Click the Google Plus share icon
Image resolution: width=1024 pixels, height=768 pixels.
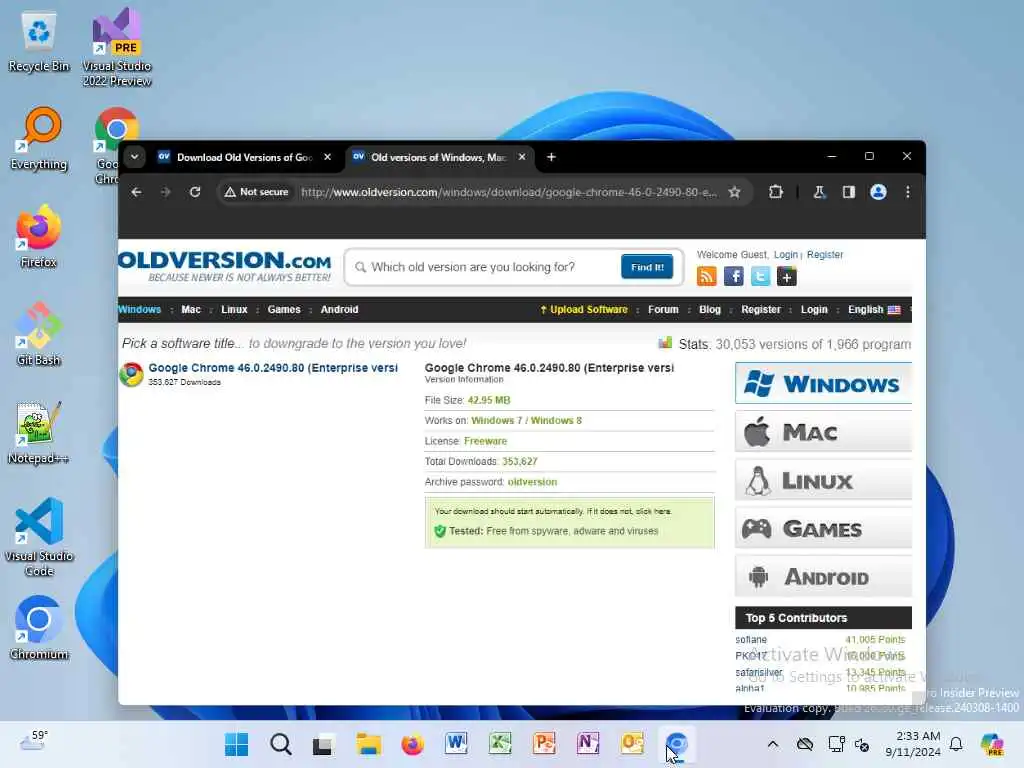coord(787,276)
